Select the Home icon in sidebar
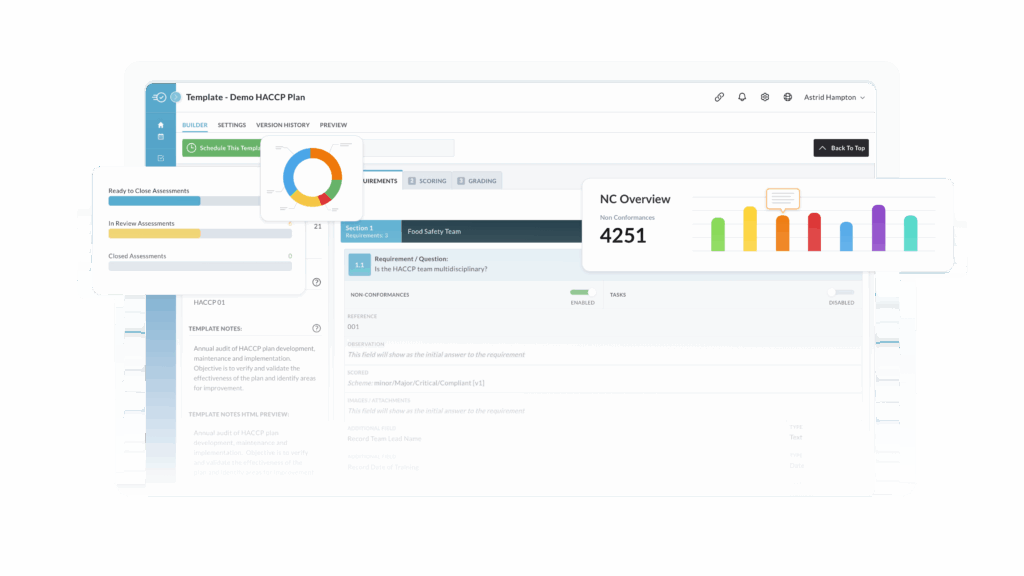This screenshot has width=1024, height=576. pos(160,125)
